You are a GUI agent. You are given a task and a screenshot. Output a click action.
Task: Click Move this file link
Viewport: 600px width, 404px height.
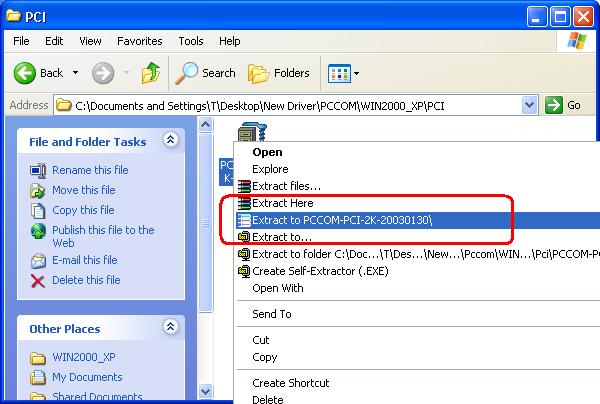(x=84, y=190)
